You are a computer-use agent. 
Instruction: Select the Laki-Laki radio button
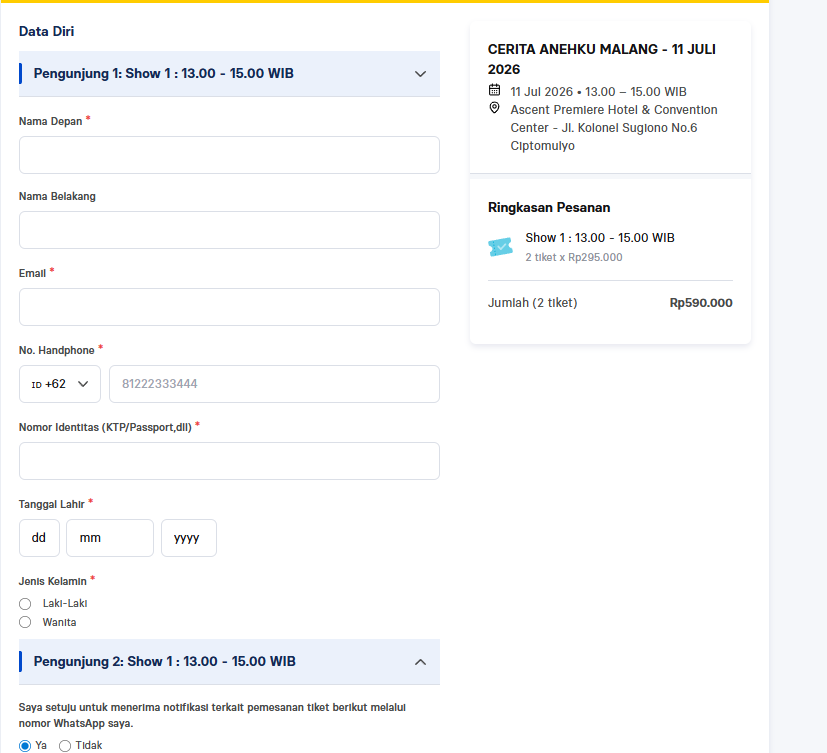[x=25, y=604]
